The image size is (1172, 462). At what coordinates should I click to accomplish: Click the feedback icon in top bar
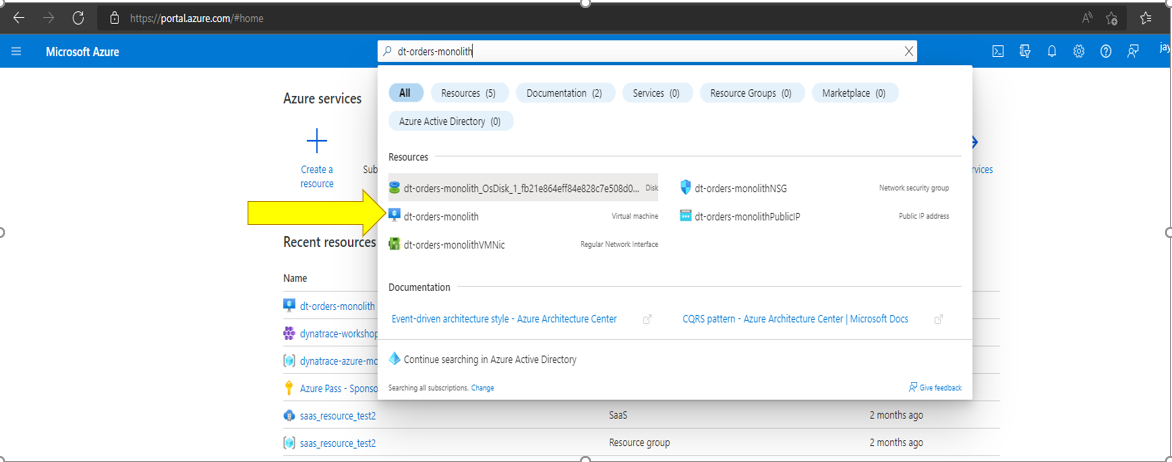[1133, 52]
